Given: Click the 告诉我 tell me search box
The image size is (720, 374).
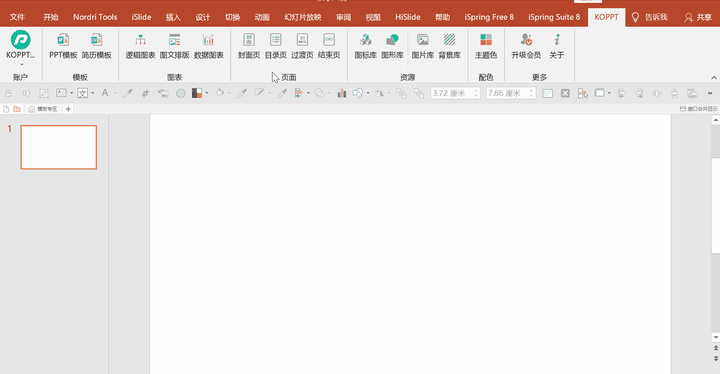Looking at the screenshot, I should coord(650,17).
